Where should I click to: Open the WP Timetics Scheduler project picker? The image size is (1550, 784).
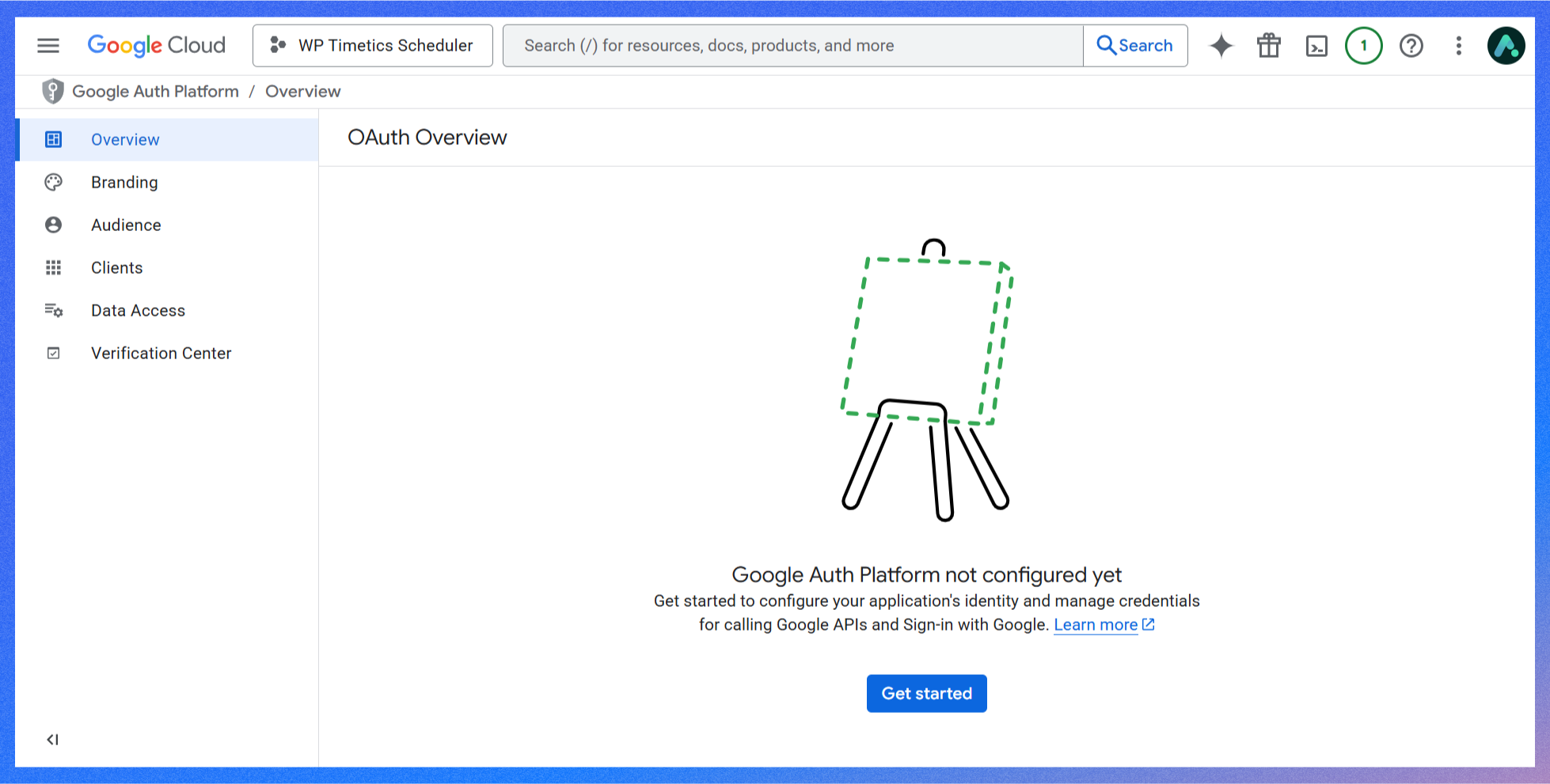coord(373,46)
